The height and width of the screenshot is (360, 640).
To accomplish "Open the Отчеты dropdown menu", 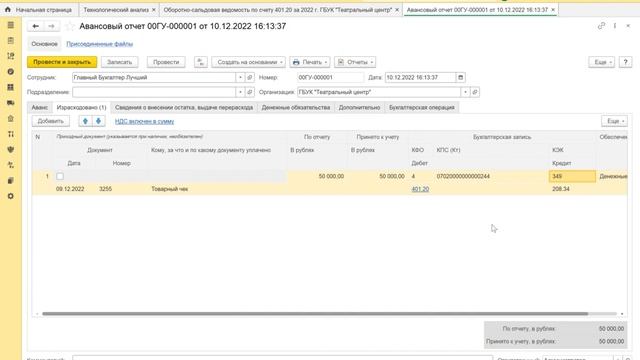I will 355,62.
